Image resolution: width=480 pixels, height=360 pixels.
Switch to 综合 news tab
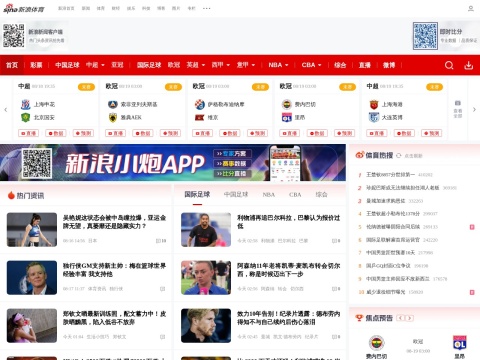(x=321, y=194)
